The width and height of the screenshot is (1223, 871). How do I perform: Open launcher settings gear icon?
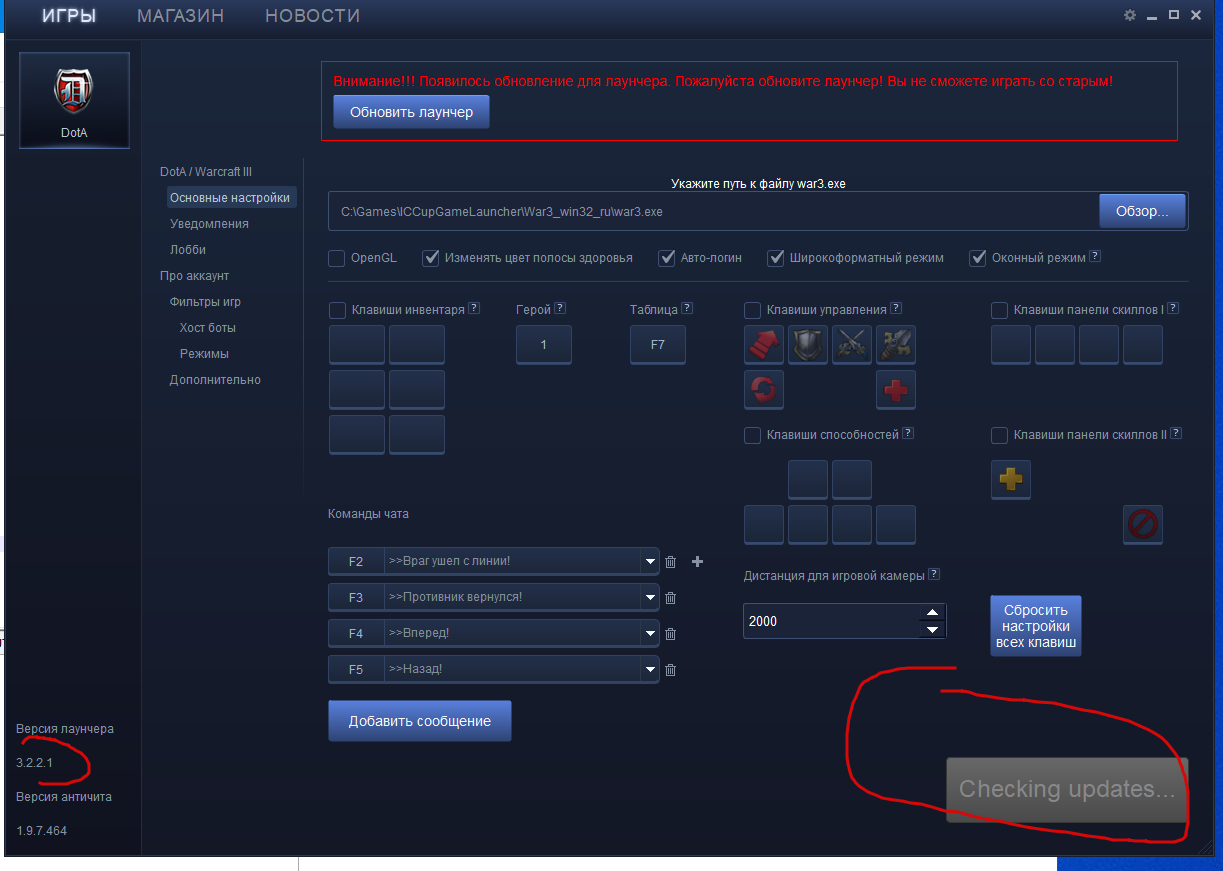coord(1130,15)
